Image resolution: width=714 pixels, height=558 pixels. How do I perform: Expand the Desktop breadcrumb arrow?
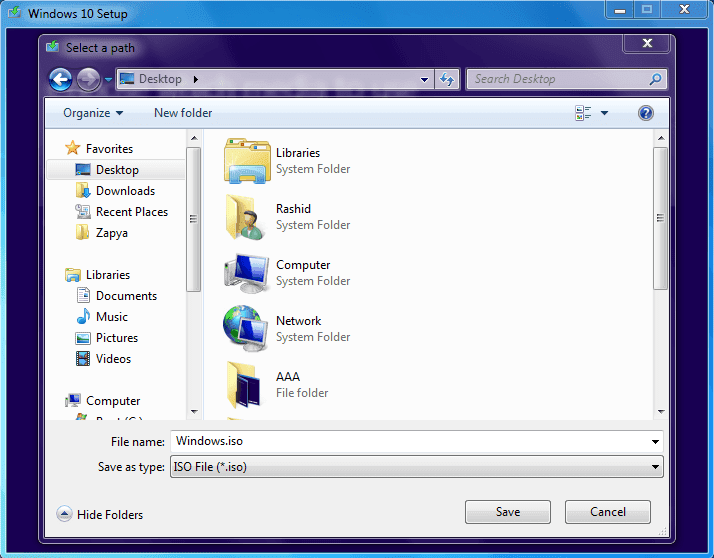coord(196,79)
